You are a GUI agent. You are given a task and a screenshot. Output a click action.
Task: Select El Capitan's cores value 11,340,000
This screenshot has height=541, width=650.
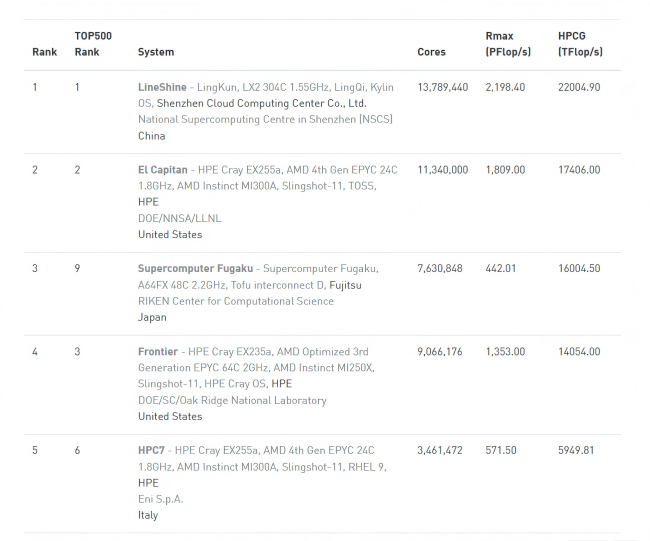click(x=442, y=170)
